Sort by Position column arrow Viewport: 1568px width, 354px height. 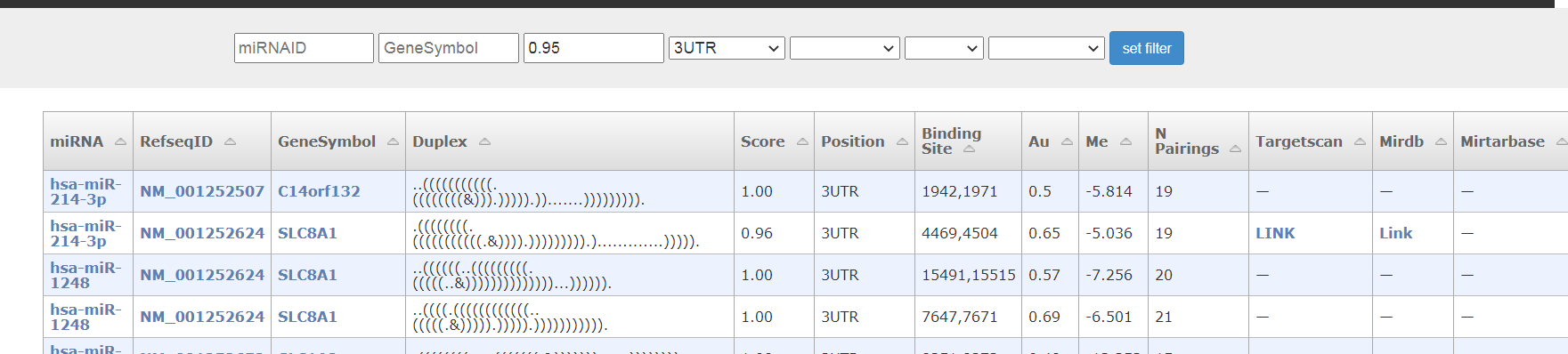[902, 141]
